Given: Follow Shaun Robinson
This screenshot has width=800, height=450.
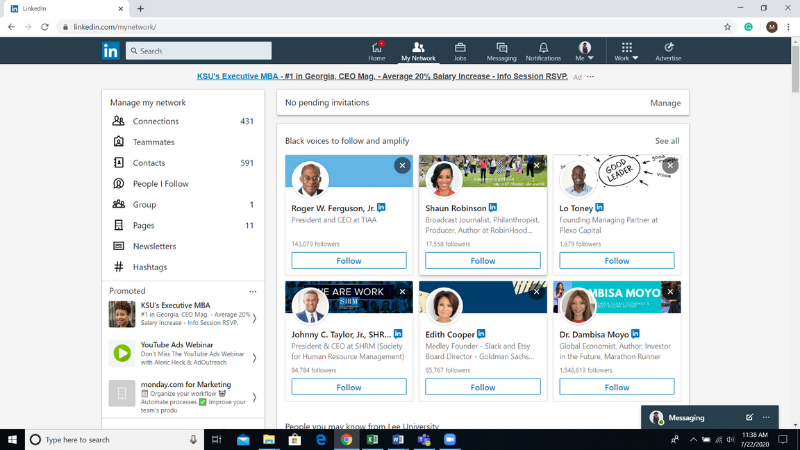Looking at the screenshot, I should pyautogui.click(x=483, y=261).
